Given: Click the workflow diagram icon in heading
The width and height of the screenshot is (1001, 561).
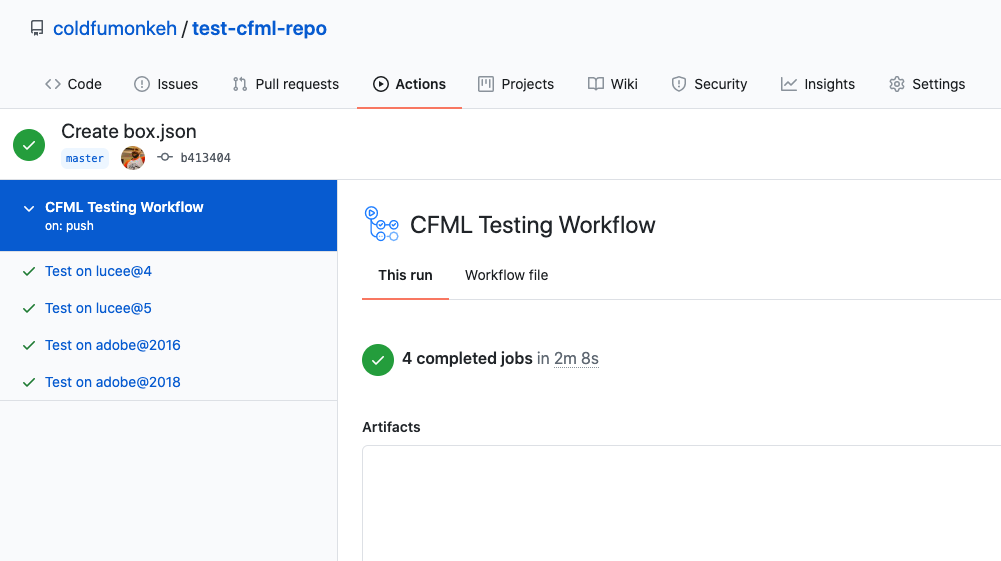Looking at the screenshot, I should (x=381, y=224).
